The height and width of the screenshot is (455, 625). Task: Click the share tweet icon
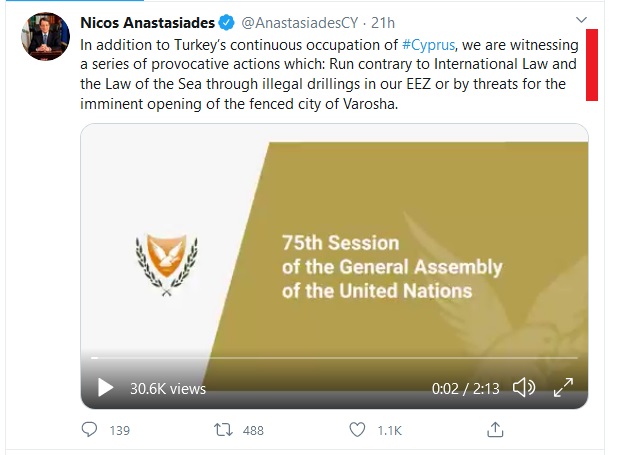click(x=493, y=430)
